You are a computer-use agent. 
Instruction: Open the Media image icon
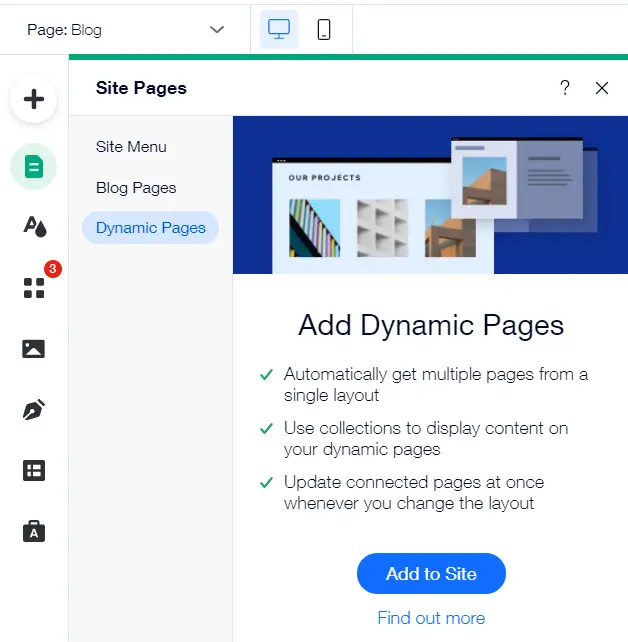click(34, 349)
